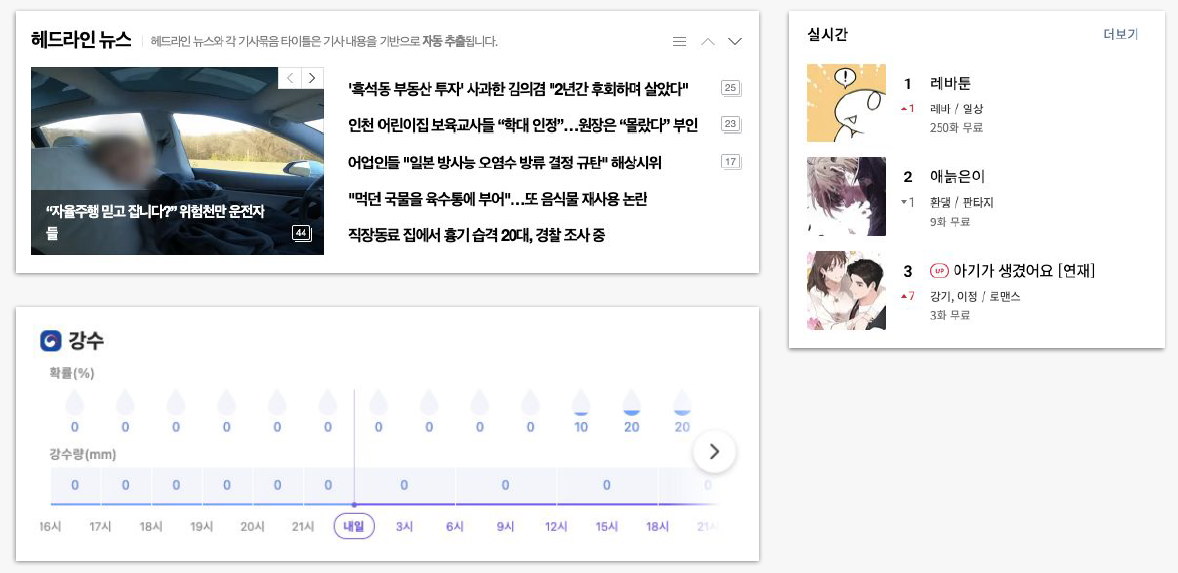The width and height of the screenshot is (1178, 573).
Task: Select the 내일 marker on timeline
Action: coord(354,526)
